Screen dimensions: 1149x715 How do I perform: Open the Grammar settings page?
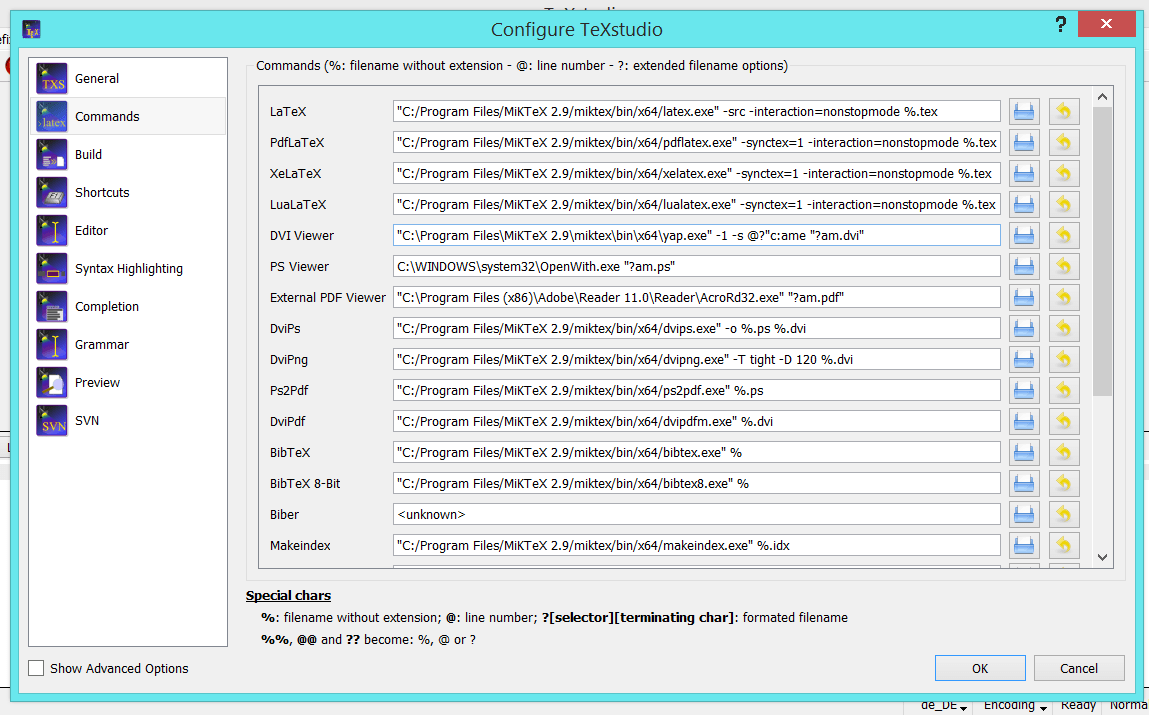[128, 345]
